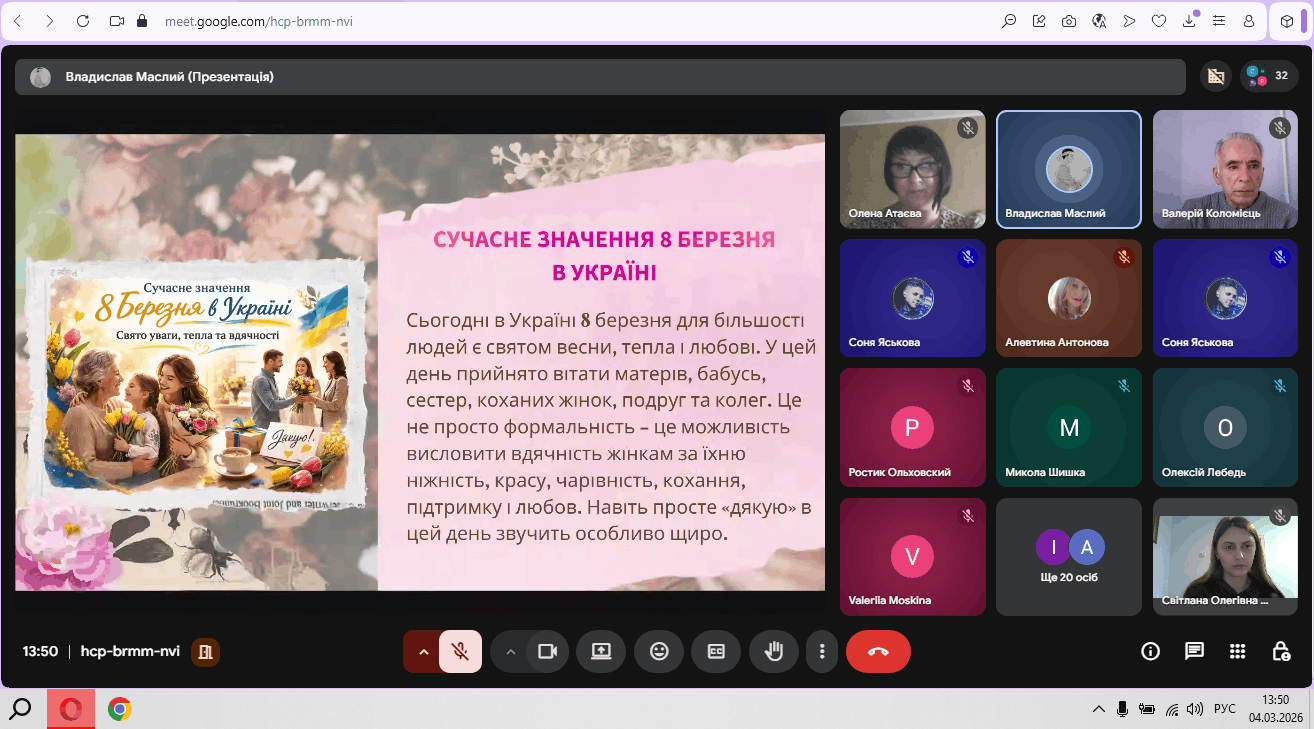Unmute the microphone in the call bar

click(460, 651)
